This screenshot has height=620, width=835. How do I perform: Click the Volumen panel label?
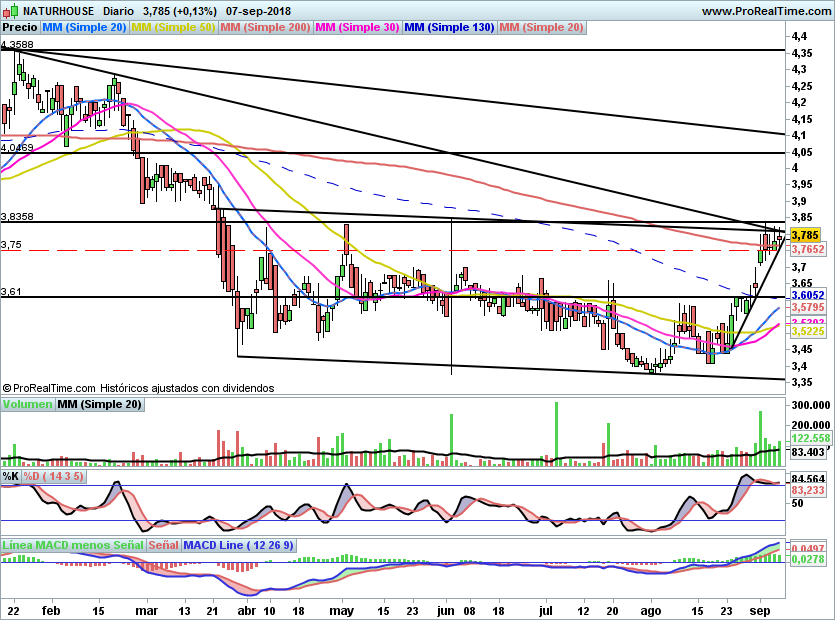point(27,404)
